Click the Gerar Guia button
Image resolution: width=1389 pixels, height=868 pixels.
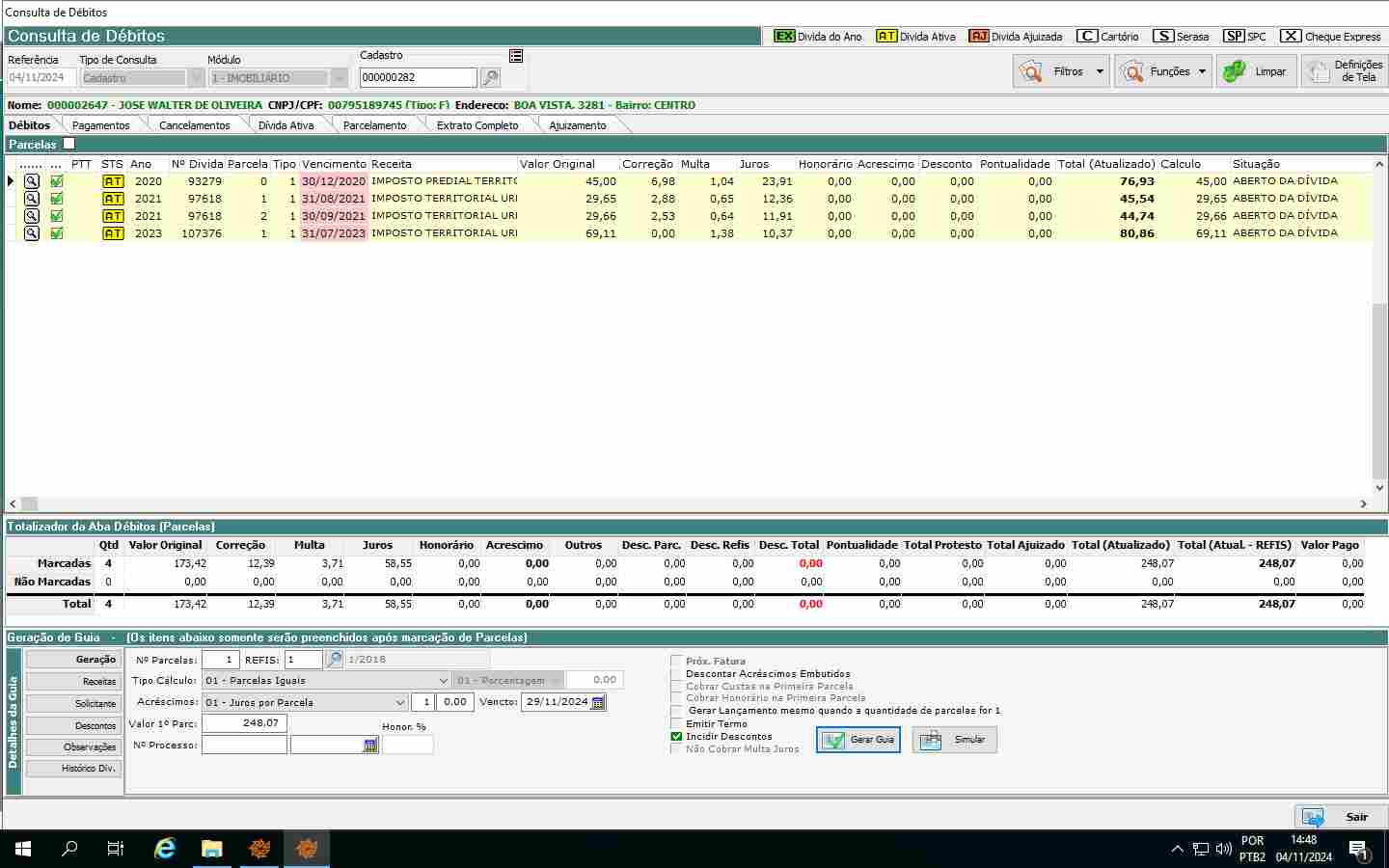[858, 740]
